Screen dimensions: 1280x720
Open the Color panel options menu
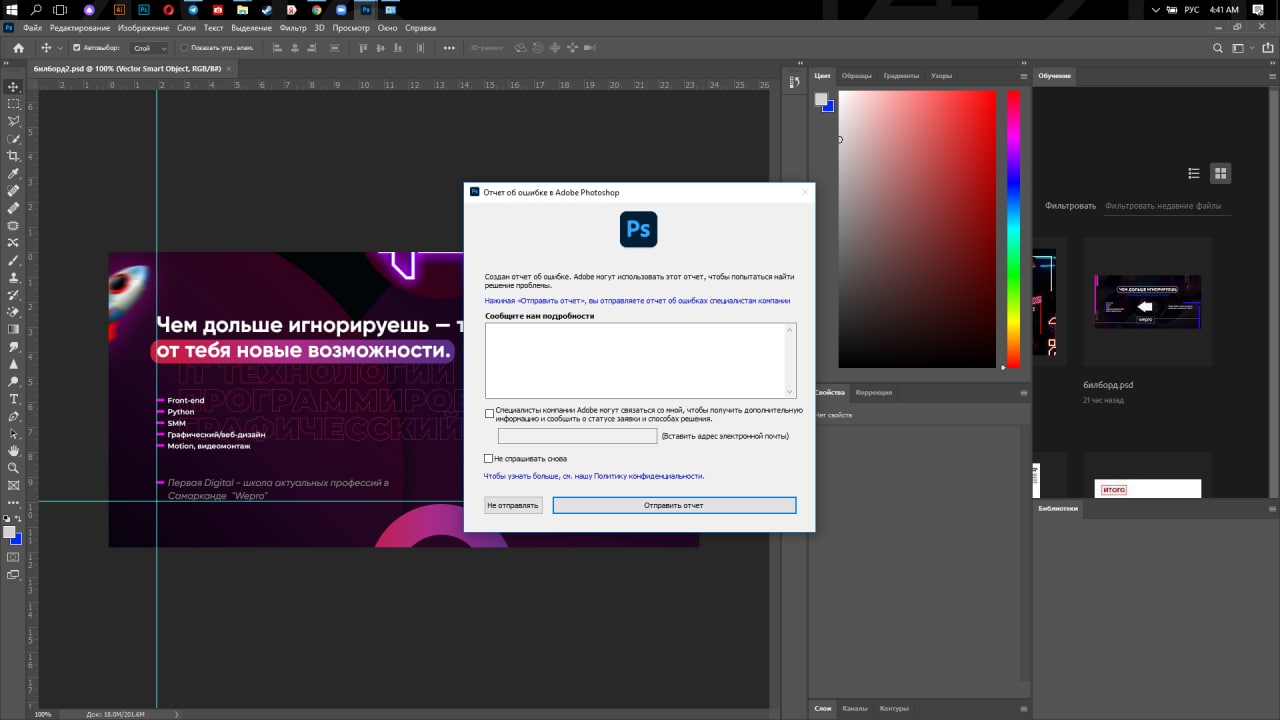(1023, 76)
